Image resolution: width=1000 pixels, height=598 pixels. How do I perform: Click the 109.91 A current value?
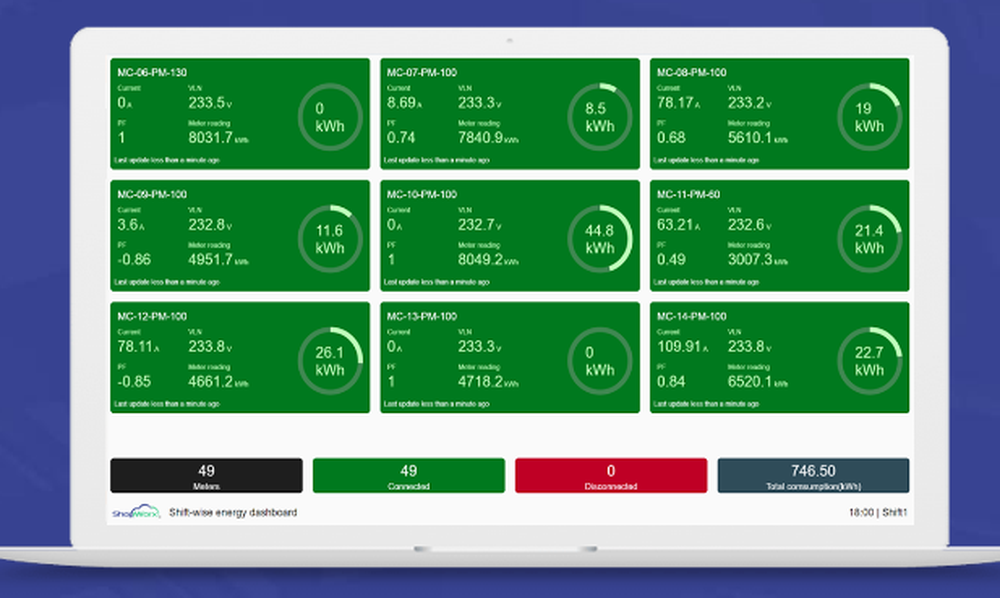(x=682, y=346)
